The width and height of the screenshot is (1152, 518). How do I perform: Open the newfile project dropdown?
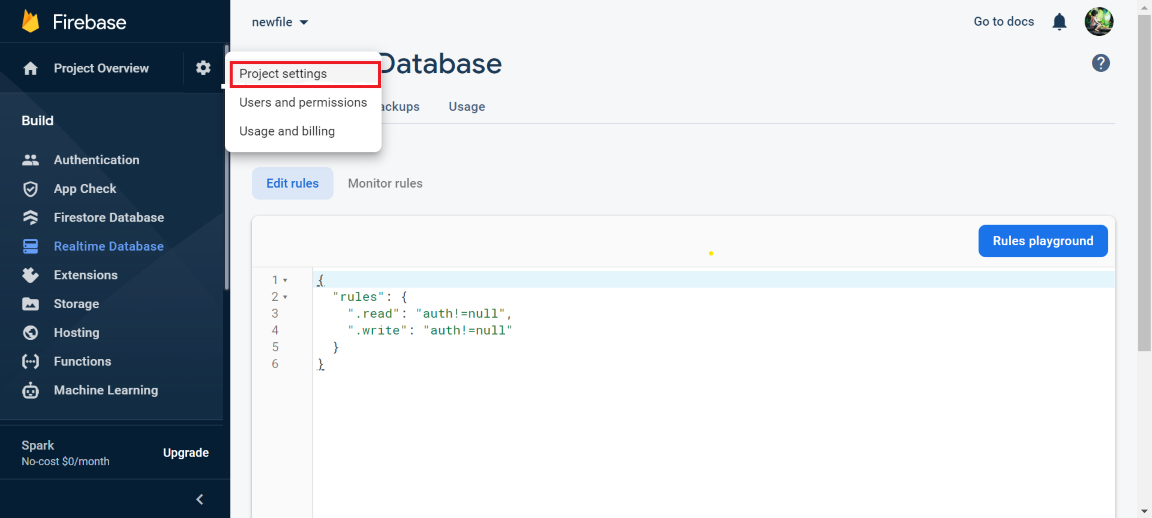(280, 22)
